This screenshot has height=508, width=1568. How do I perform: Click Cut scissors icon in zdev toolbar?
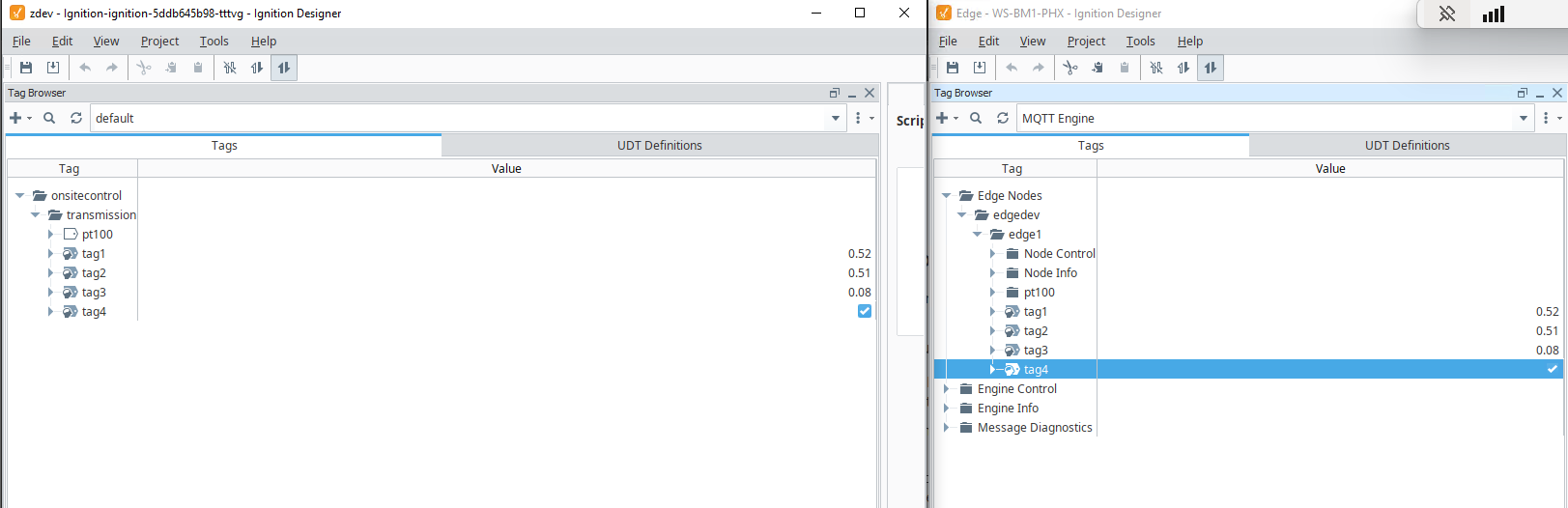[x=144, y=68]
